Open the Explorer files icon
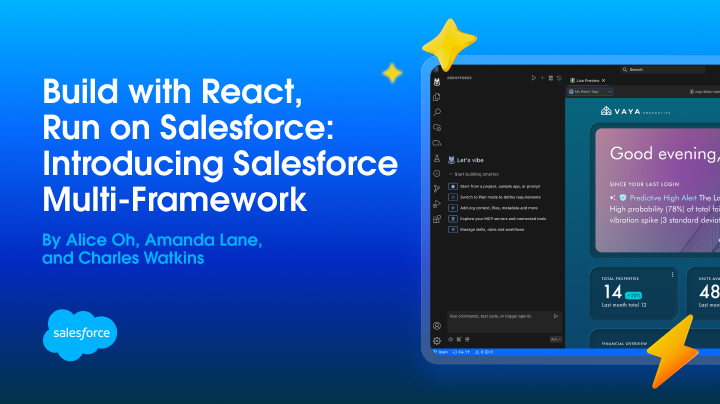Image resolution: width=720 pixels, height=404 pixels. pos(437,96)
